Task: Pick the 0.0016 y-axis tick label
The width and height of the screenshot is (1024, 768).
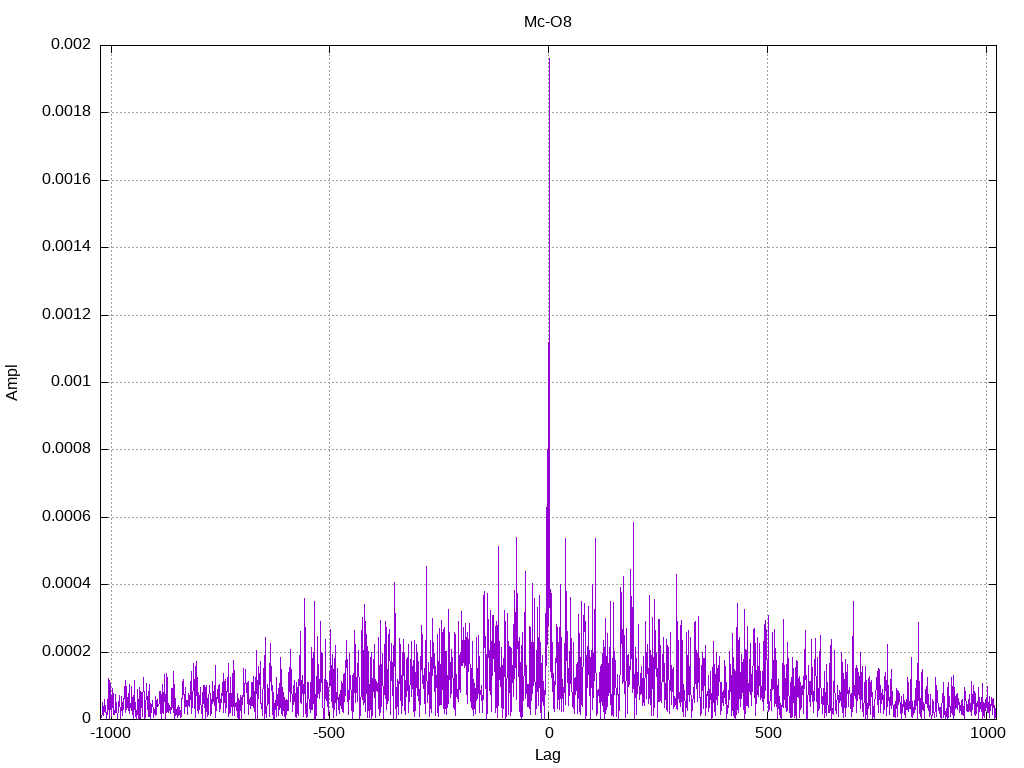Action: pyautogui.click(x=66, y=180)
